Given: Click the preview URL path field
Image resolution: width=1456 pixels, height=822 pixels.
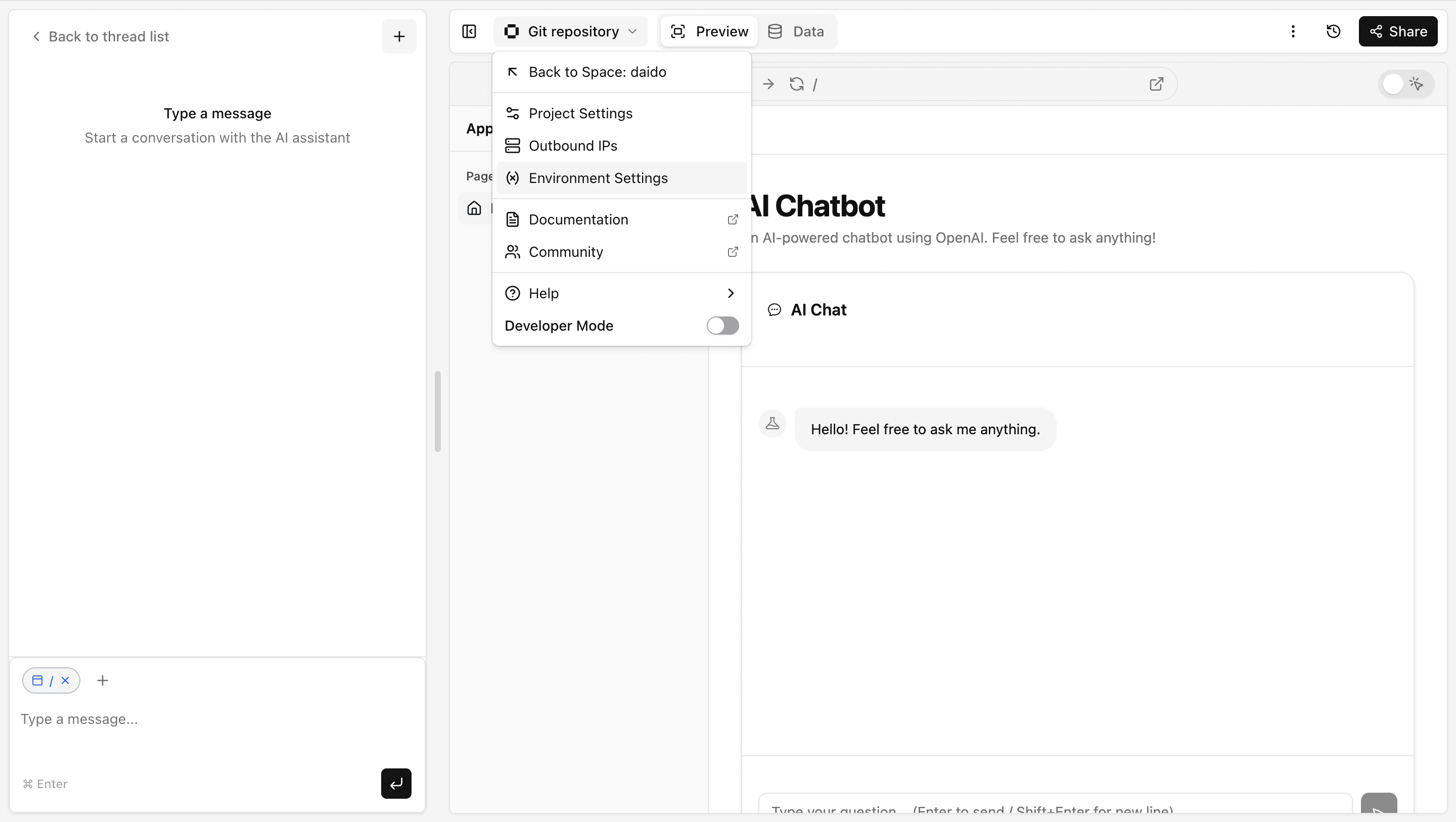Looking at the screenshot, I should coord(977,84).
